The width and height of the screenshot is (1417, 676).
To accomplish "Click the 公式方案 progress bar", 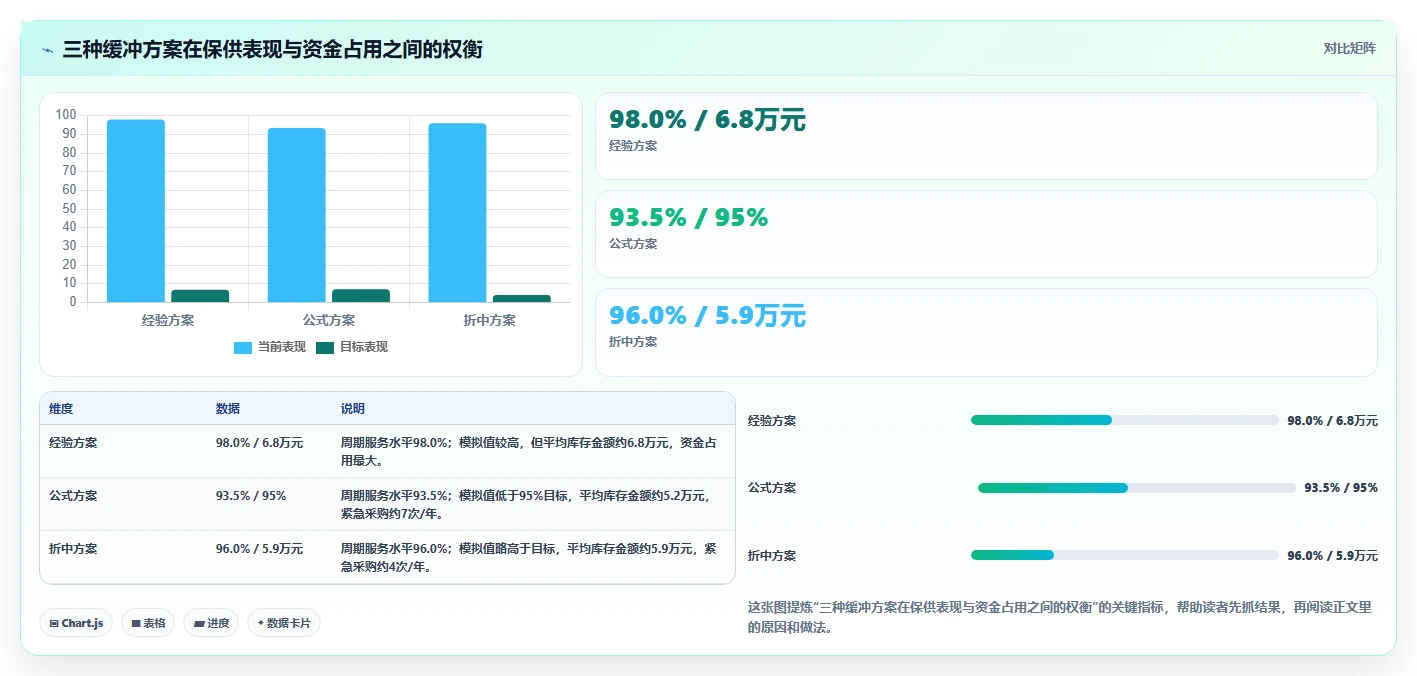I will coord(1137,488).
